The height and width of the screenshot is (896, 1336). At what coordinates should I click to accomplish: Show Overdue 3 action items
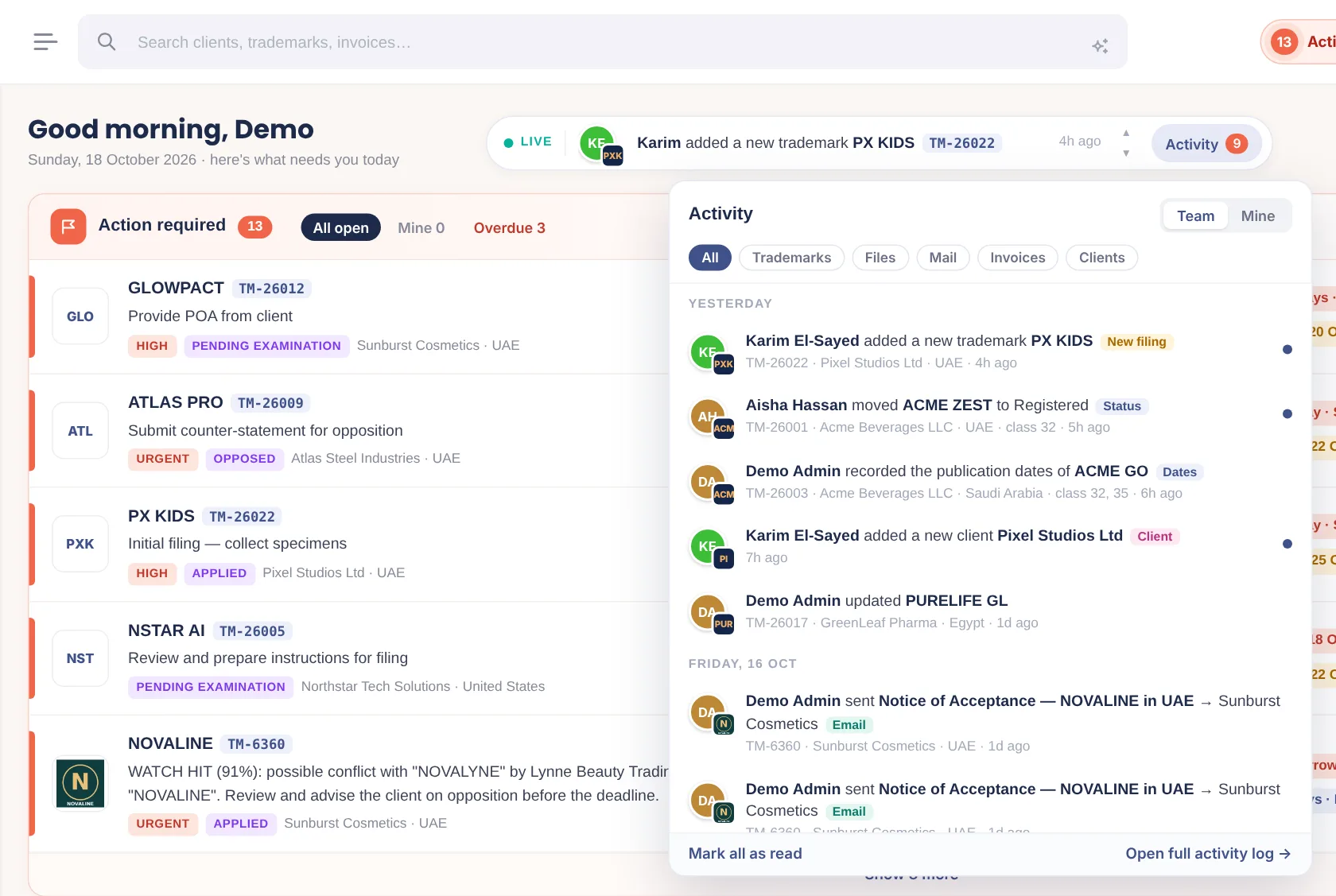pos(510,228)
